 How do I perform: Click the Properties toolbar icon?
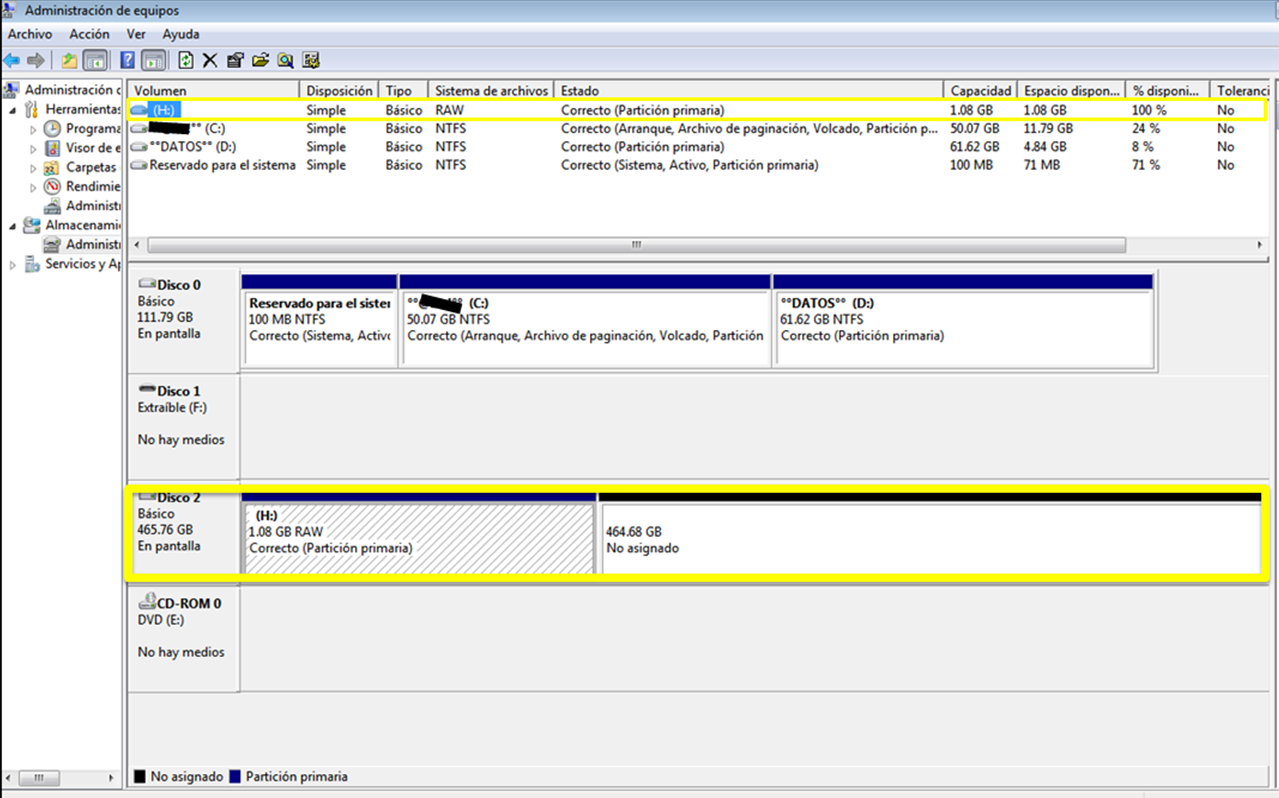click(x=235, y=60)
